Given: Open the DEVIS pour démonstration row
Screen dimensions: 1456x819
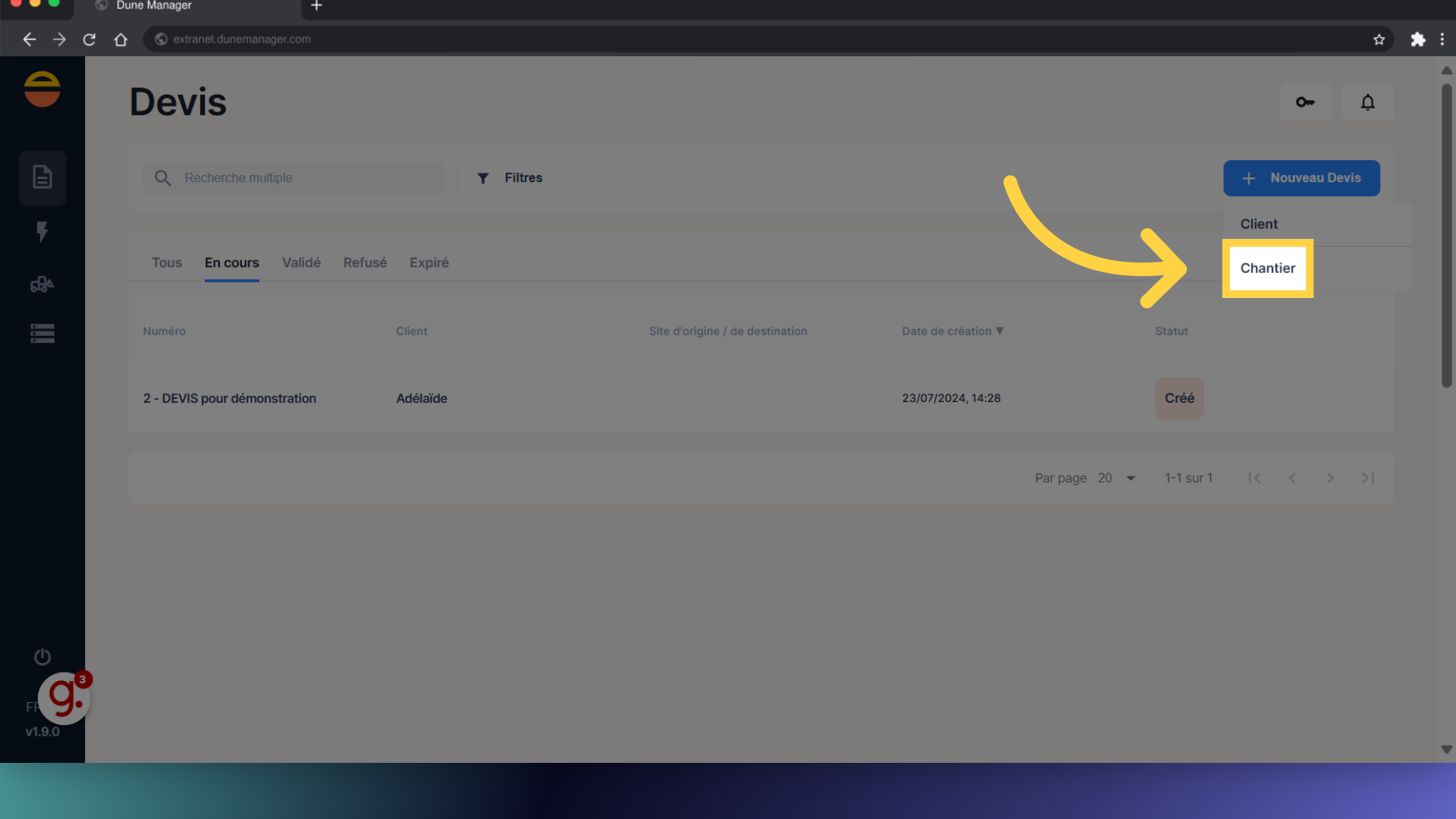Looking at the screenshot, I should click(x=230, y=398).
